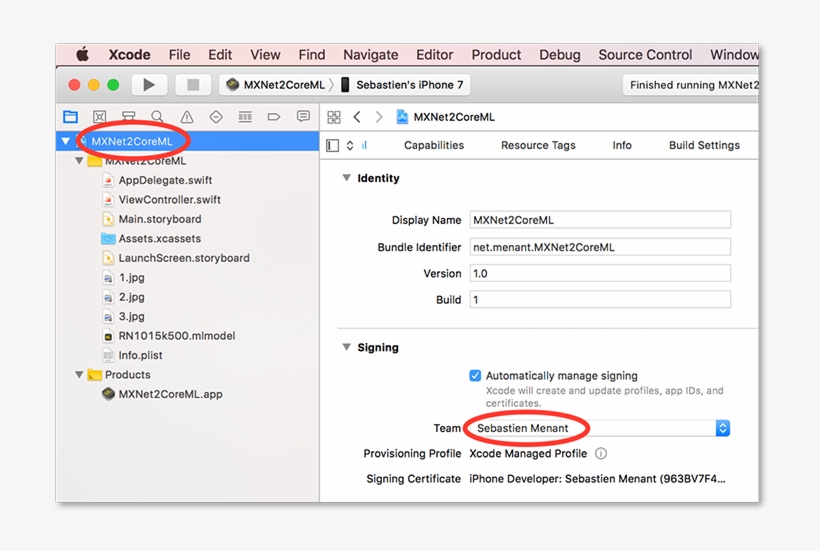The image size is (820, 551).
Task: Select MXNet2CoreML.app product
Action: 170,394
